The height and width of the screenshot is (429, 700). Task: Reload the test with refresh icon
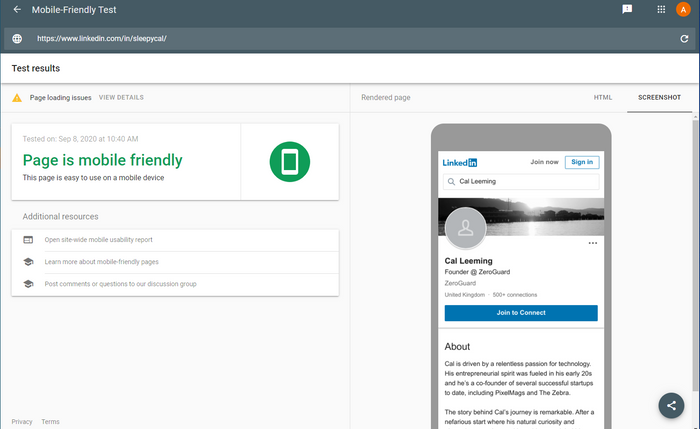pos(684,39)
